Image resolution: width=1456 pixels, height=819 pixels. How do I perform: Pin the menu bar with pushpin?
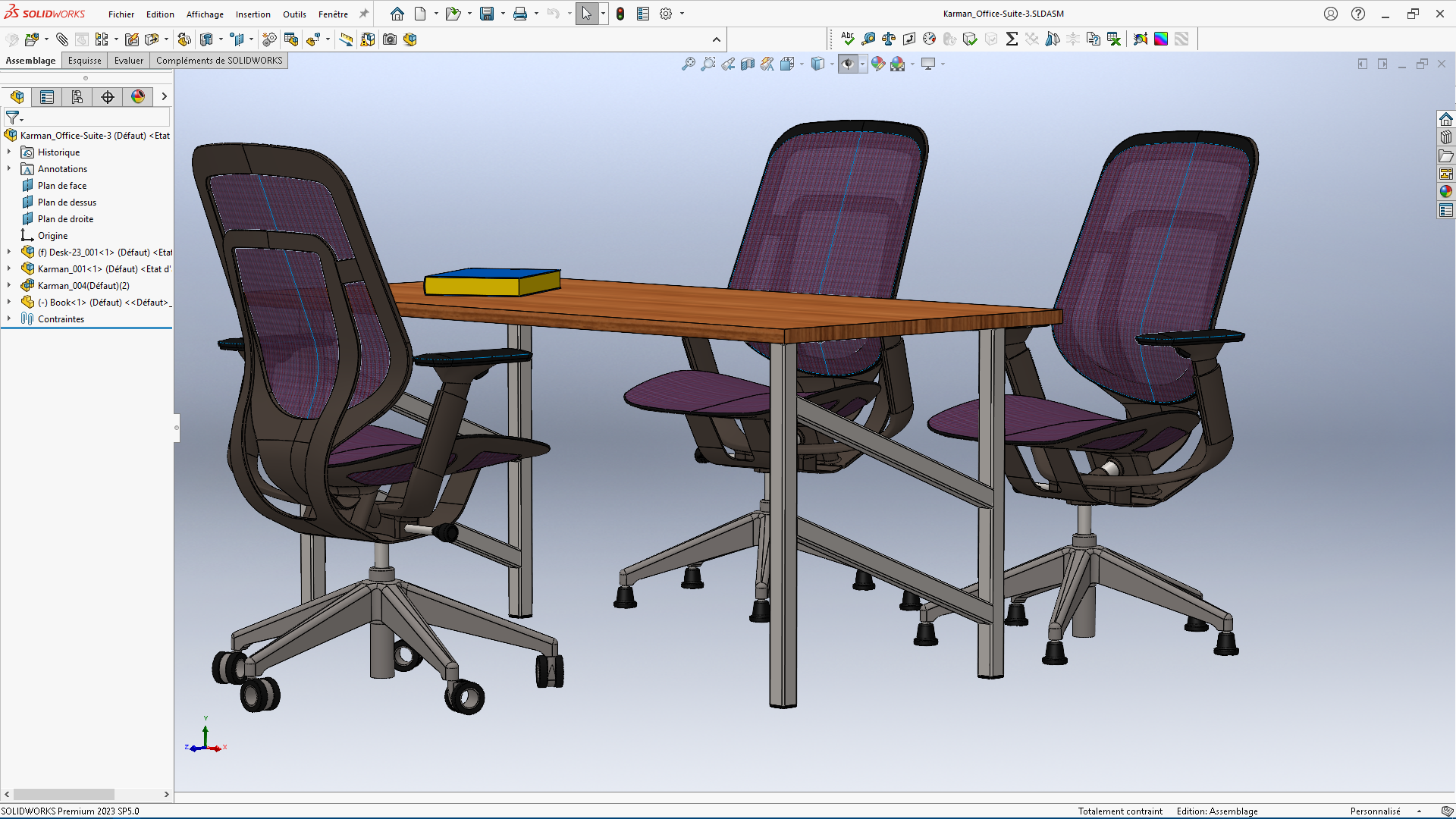point(364,14)
